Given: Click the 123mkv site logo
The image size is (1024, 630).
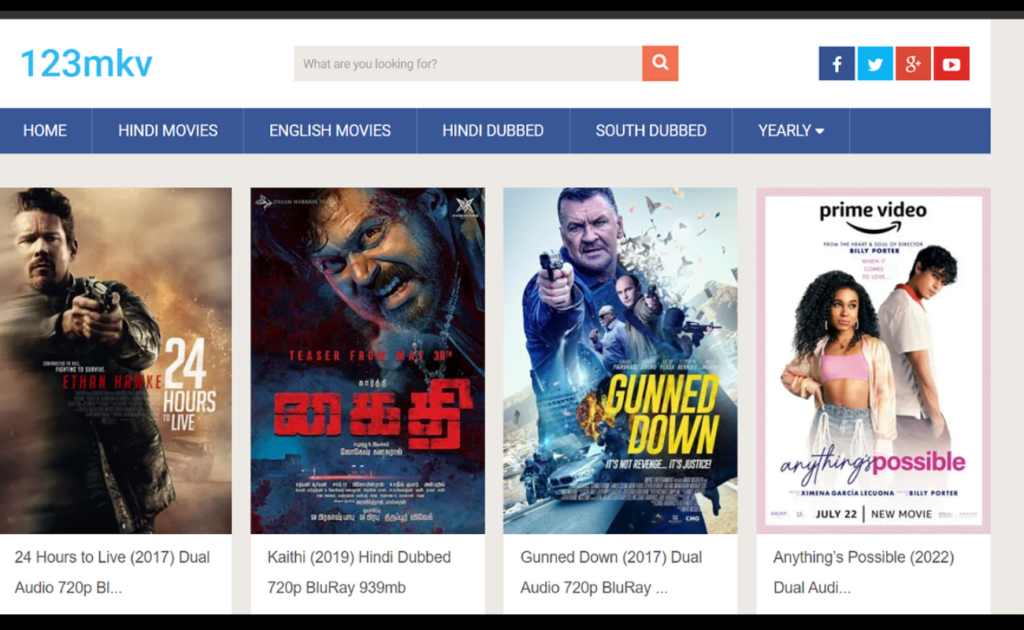Looking at the screenshot, I should pos(86,63).
